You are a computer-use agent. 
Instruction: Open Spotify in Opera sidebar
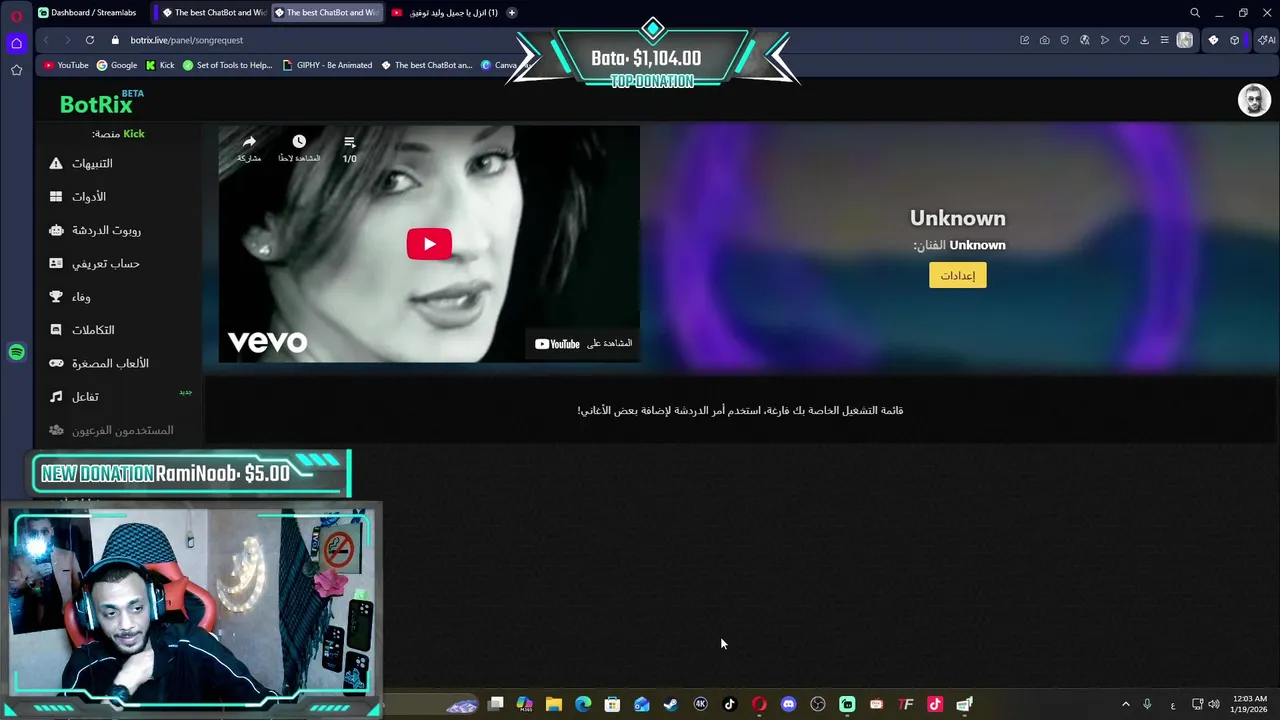(x=16, y=352)
